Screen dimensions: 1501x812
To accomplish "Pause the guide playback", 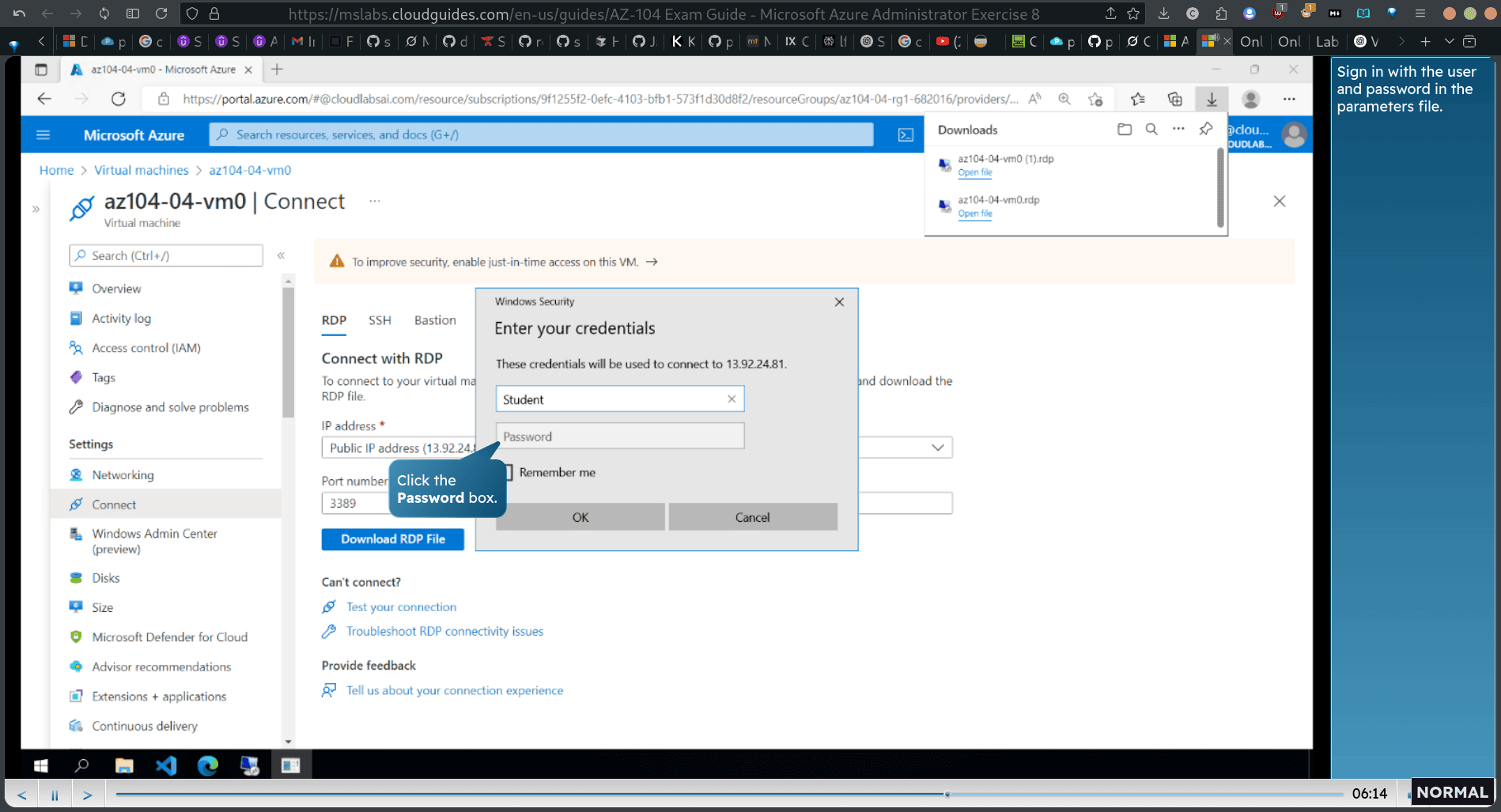I will (55, 795).
